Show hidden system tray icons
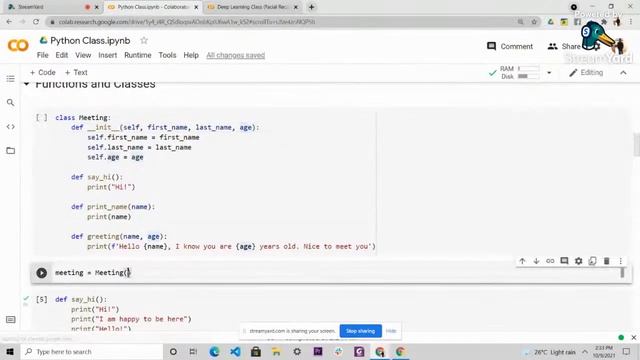Image resolution: width=640 pixels, height=360 pixels. tap(585, 351)
